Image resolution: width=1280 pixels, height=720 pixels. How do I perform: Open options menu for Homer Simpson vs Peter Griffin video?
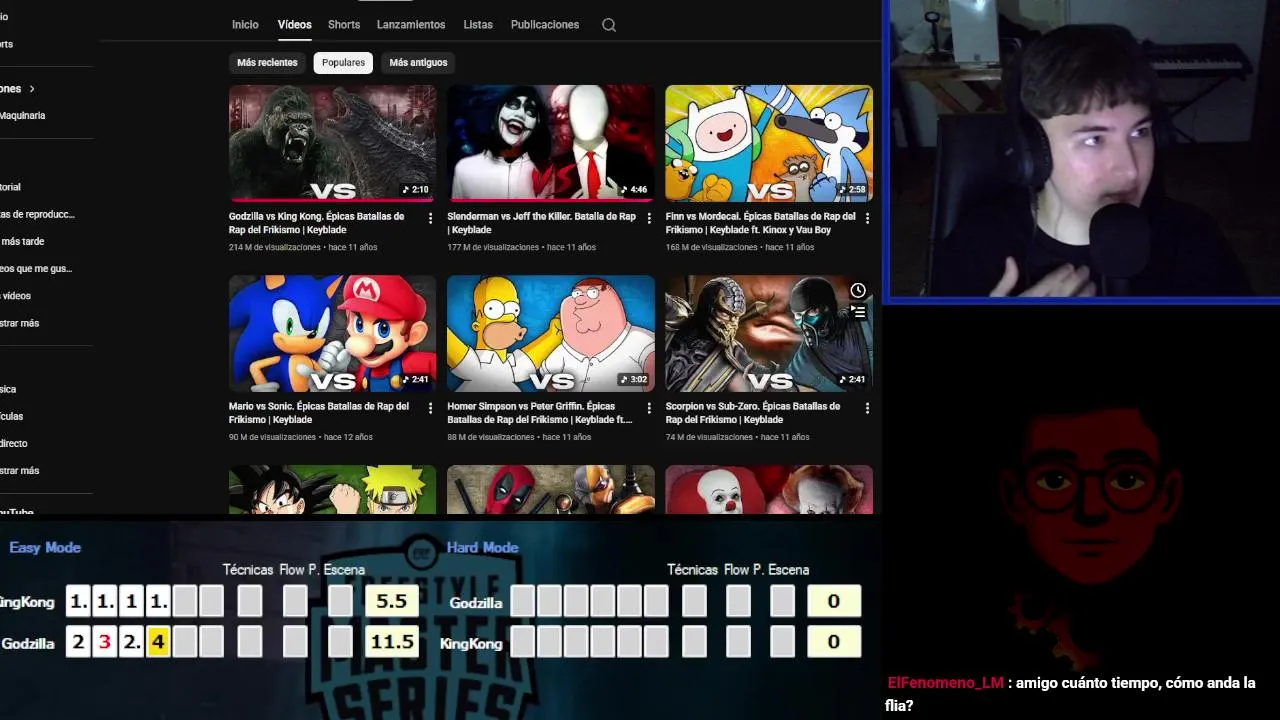point(649,408)
